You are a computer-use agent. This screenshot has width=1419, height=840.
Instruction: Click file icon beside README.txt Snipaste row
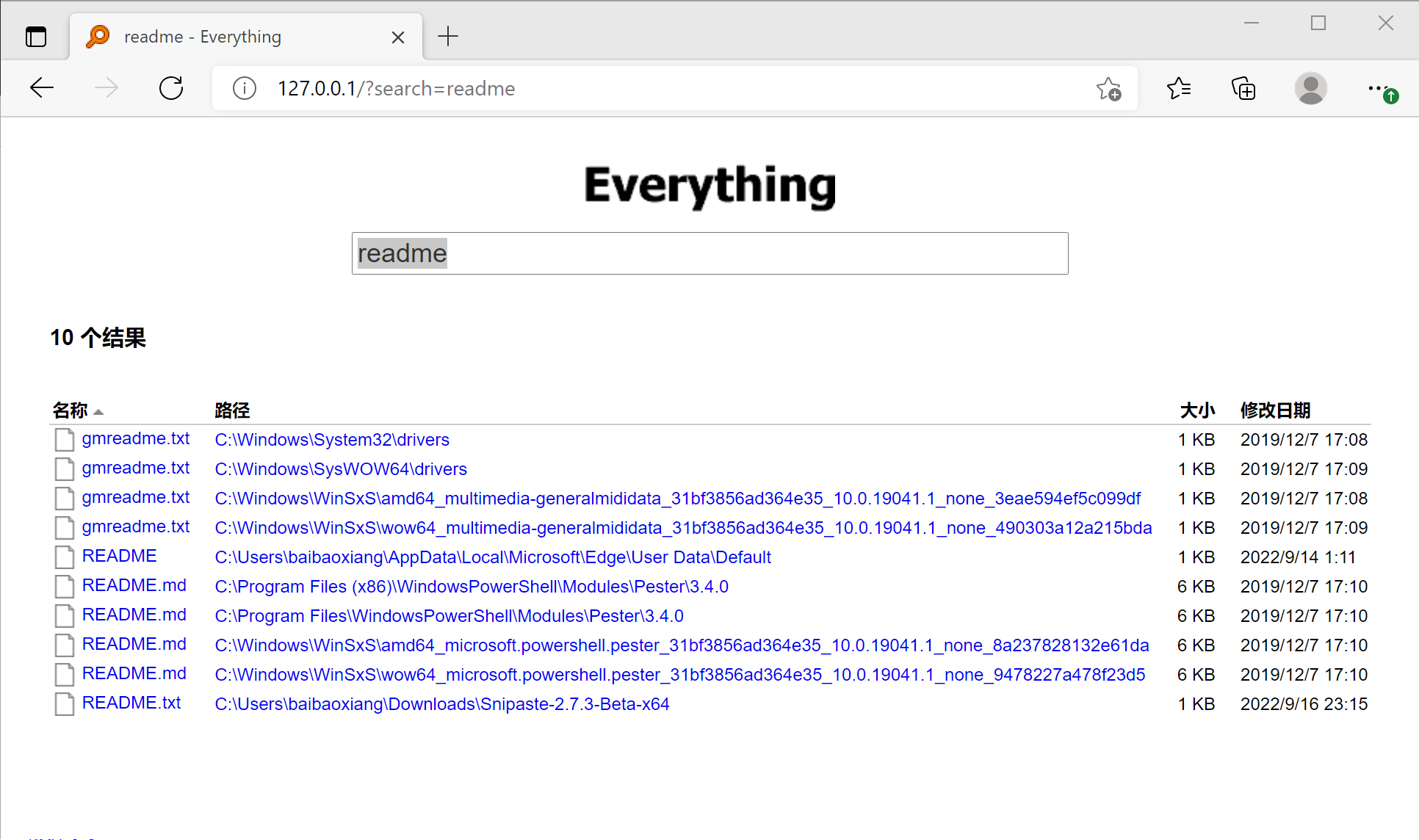tap(65, 704)
